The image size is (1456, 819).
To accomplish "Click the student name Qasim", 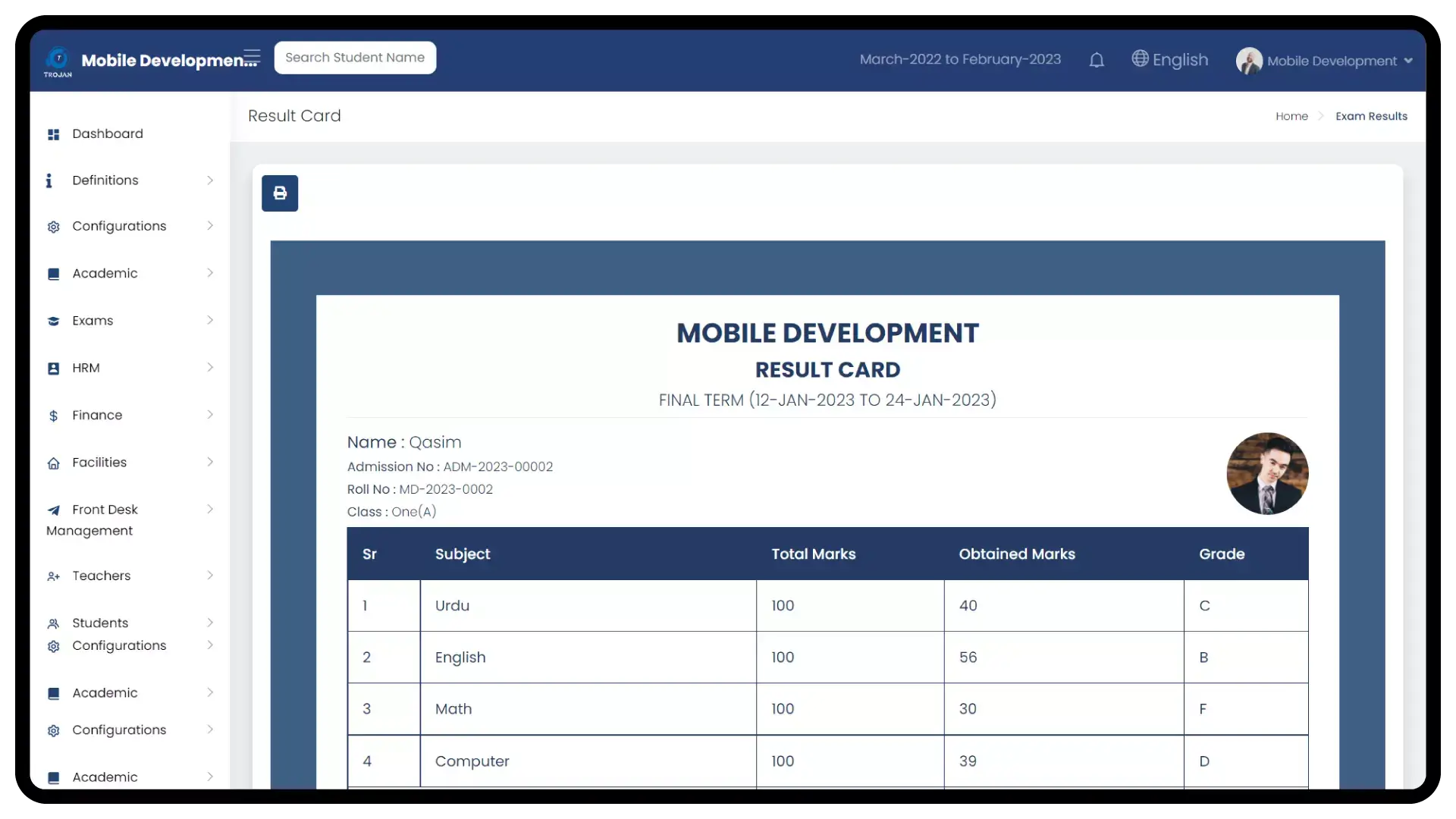I will (435, 442).
